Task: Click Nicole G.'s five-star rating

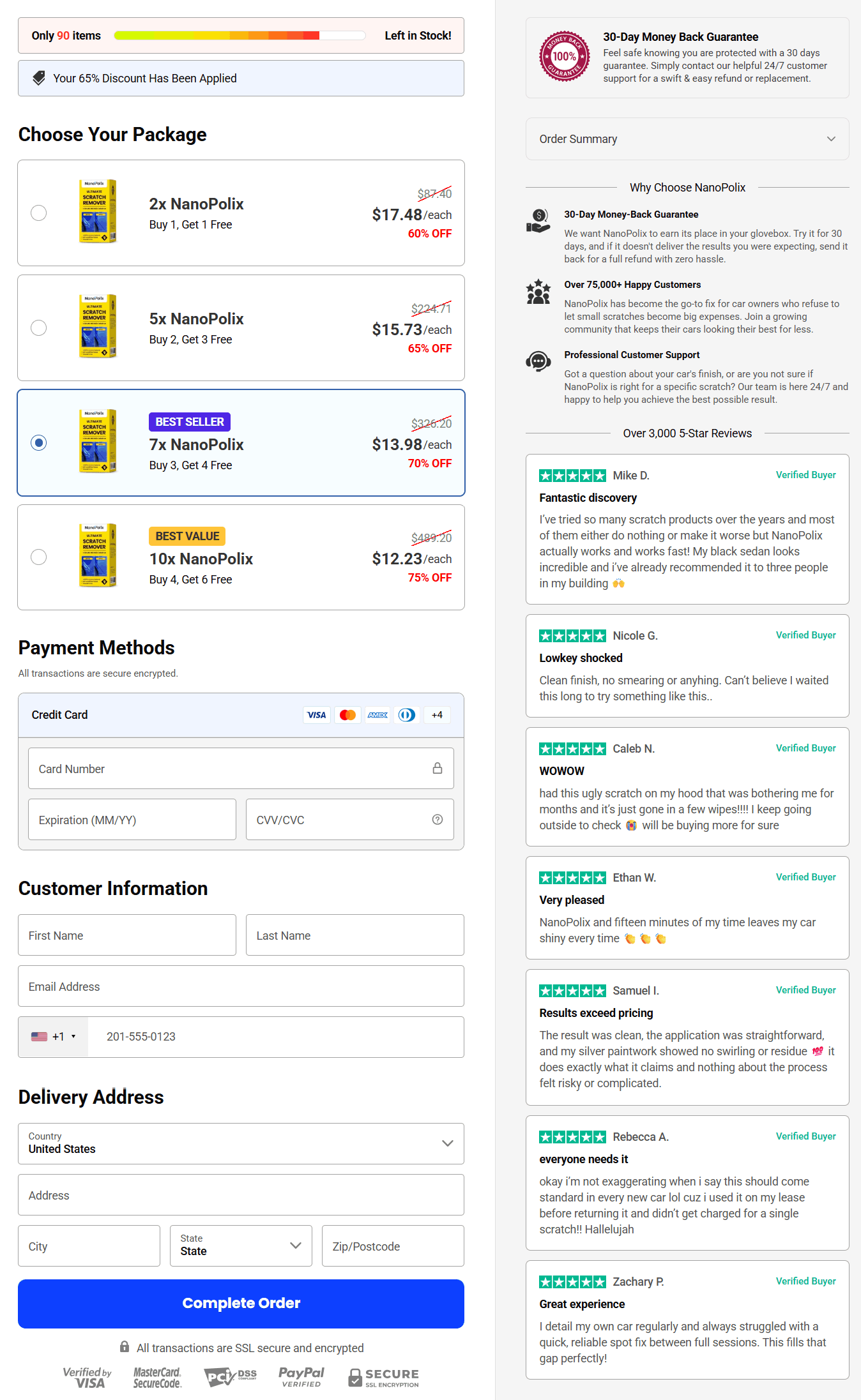Action: pos(573,636)
